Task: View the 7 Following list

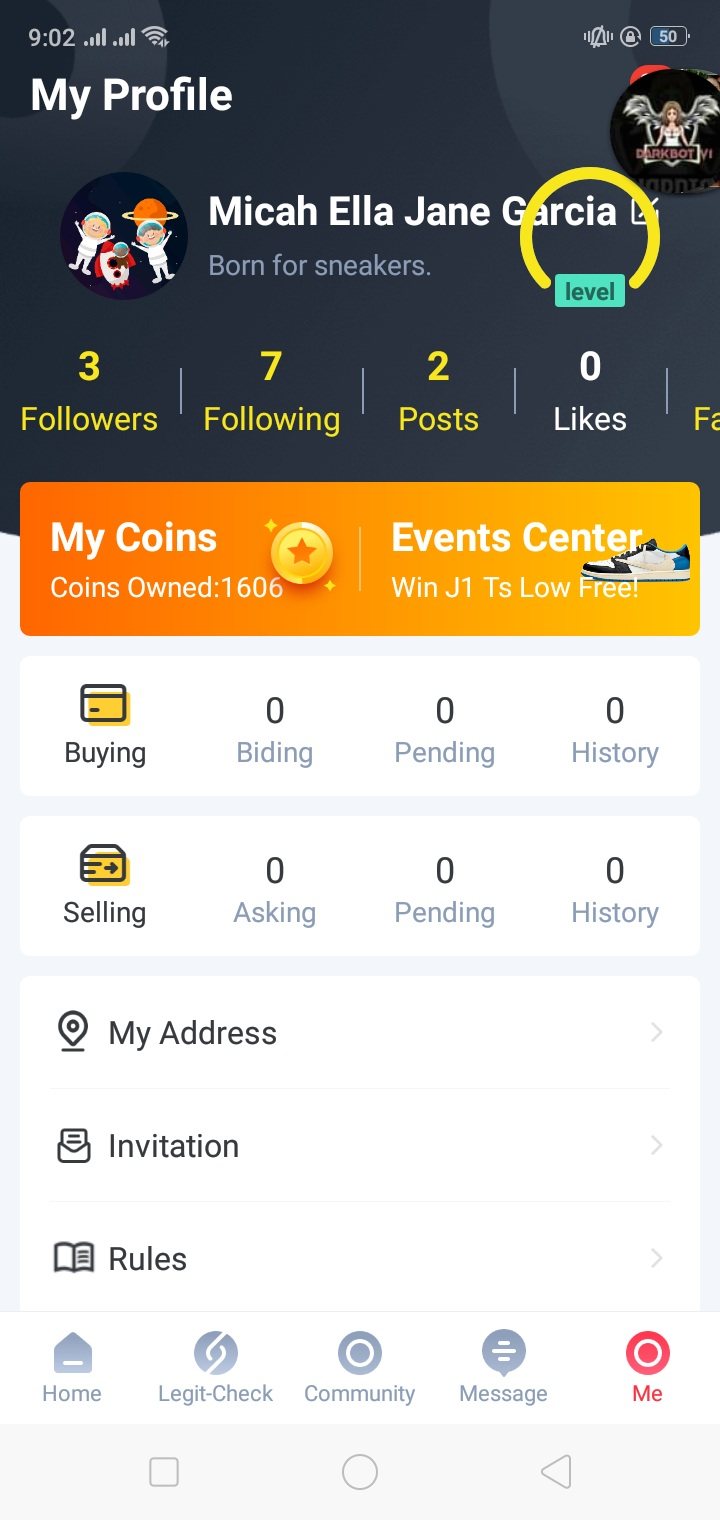Action: pos(271,392)
